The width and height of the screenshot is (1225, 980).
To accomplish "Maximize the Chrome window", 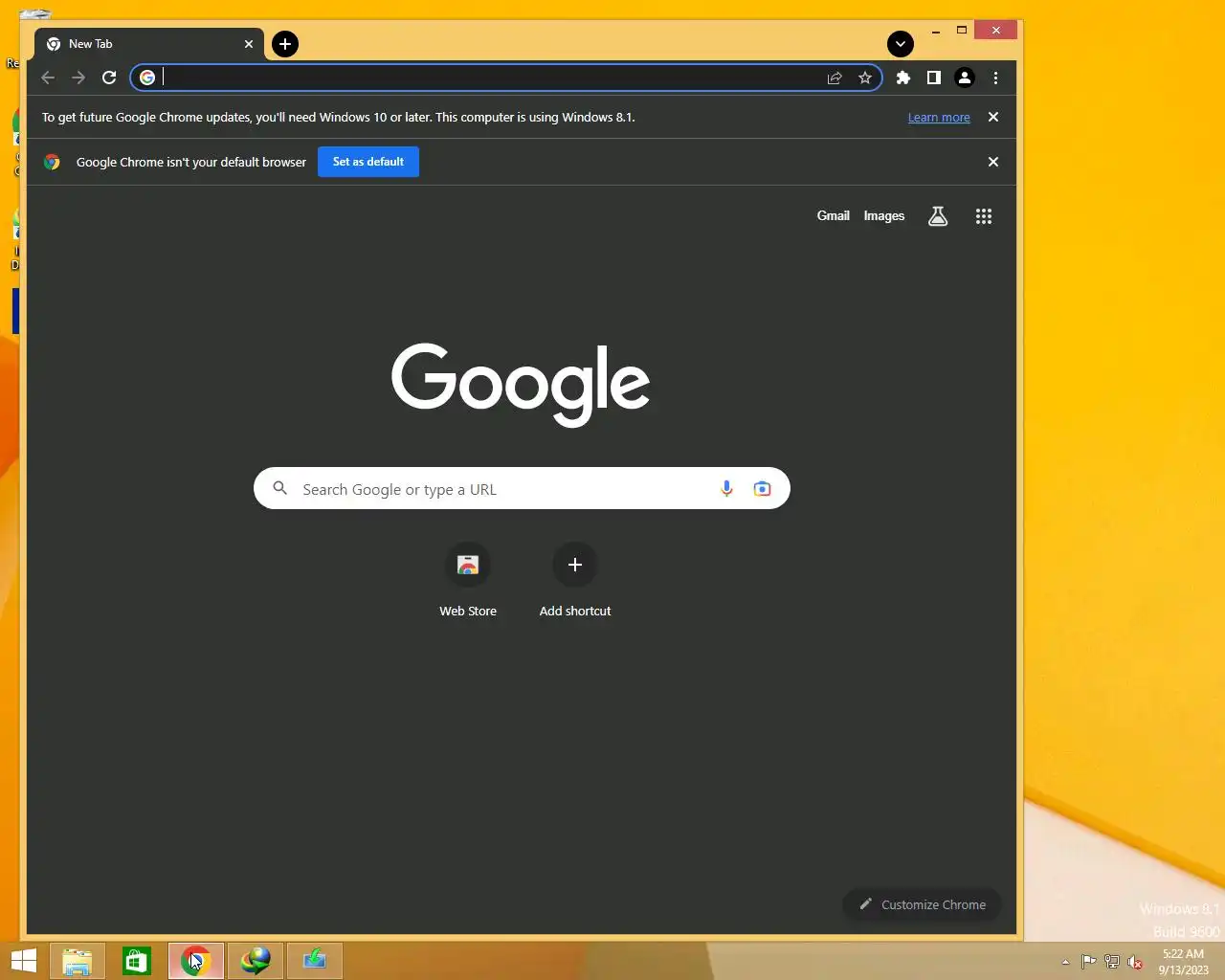I will pyautogui.click(x=962, y=31).
